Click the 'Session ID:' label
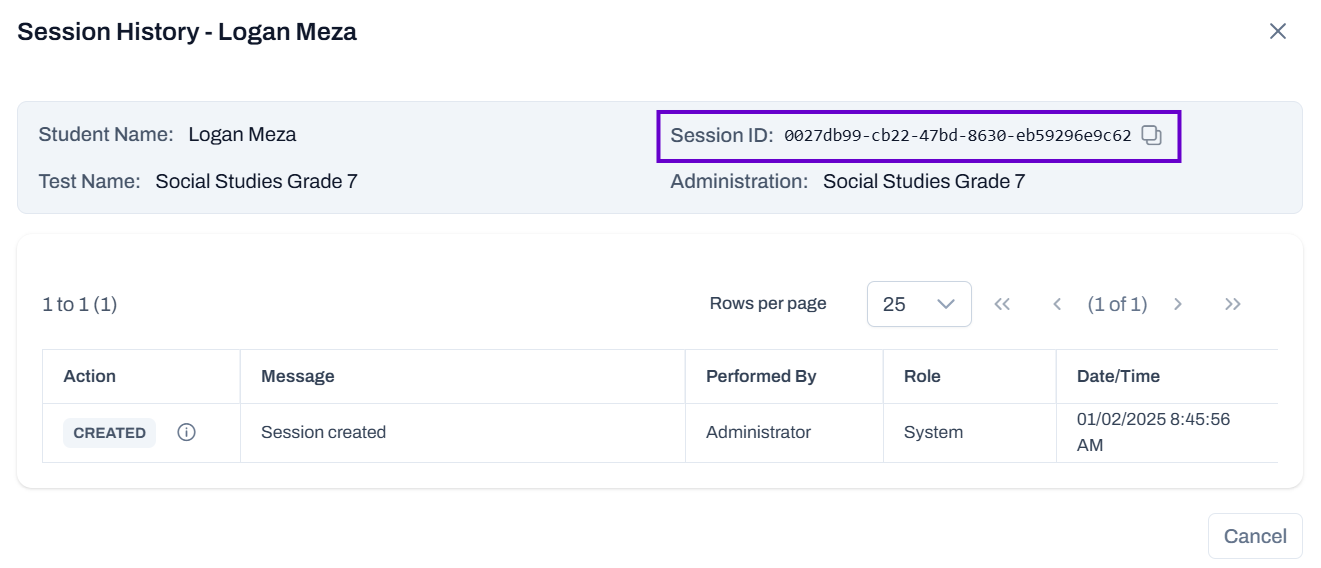The image size is (1321, 568). pyautogui.click(x=722, y=135)
